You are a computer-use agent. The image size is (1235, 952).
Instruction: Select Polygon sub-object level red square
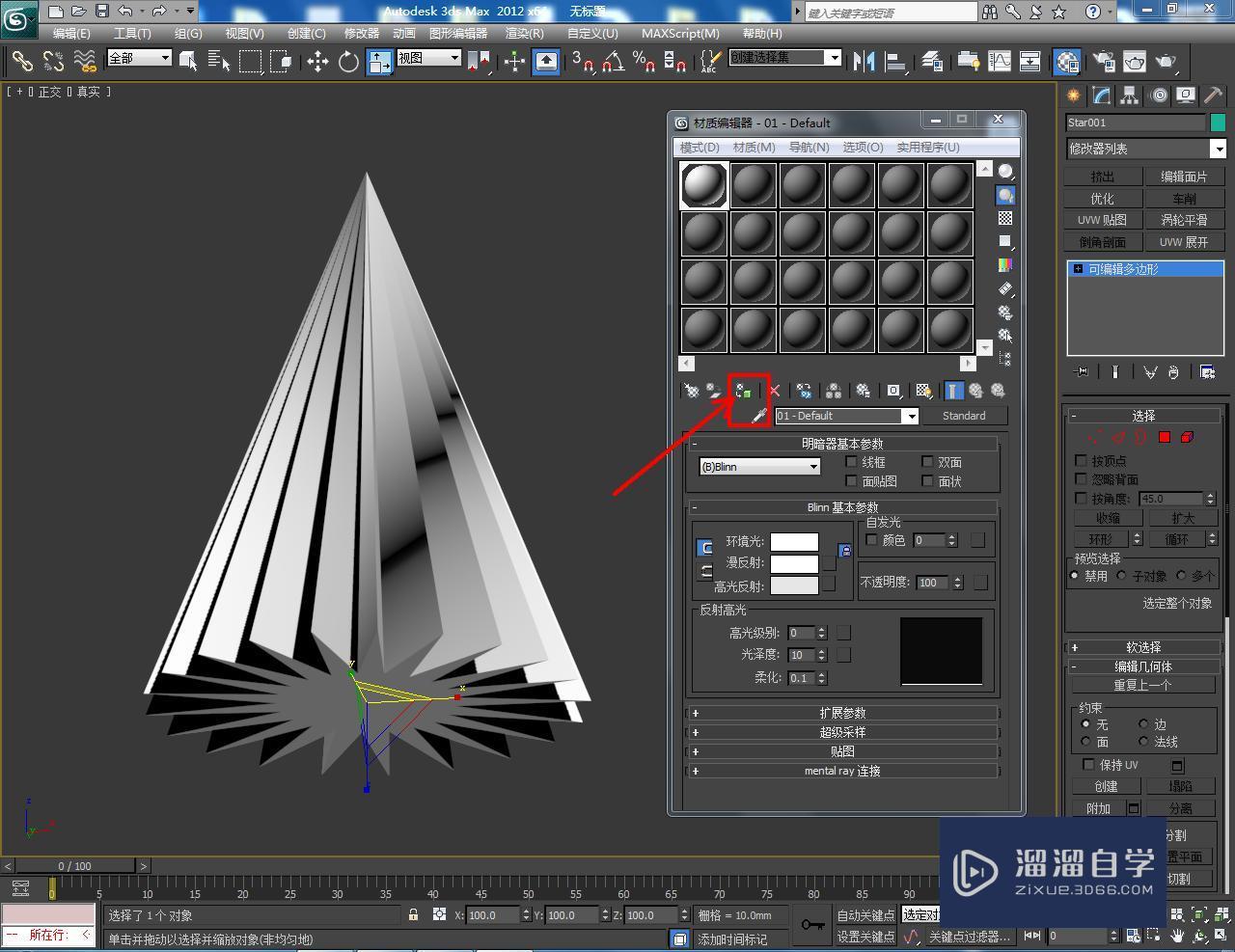(x=1165, y=437)
